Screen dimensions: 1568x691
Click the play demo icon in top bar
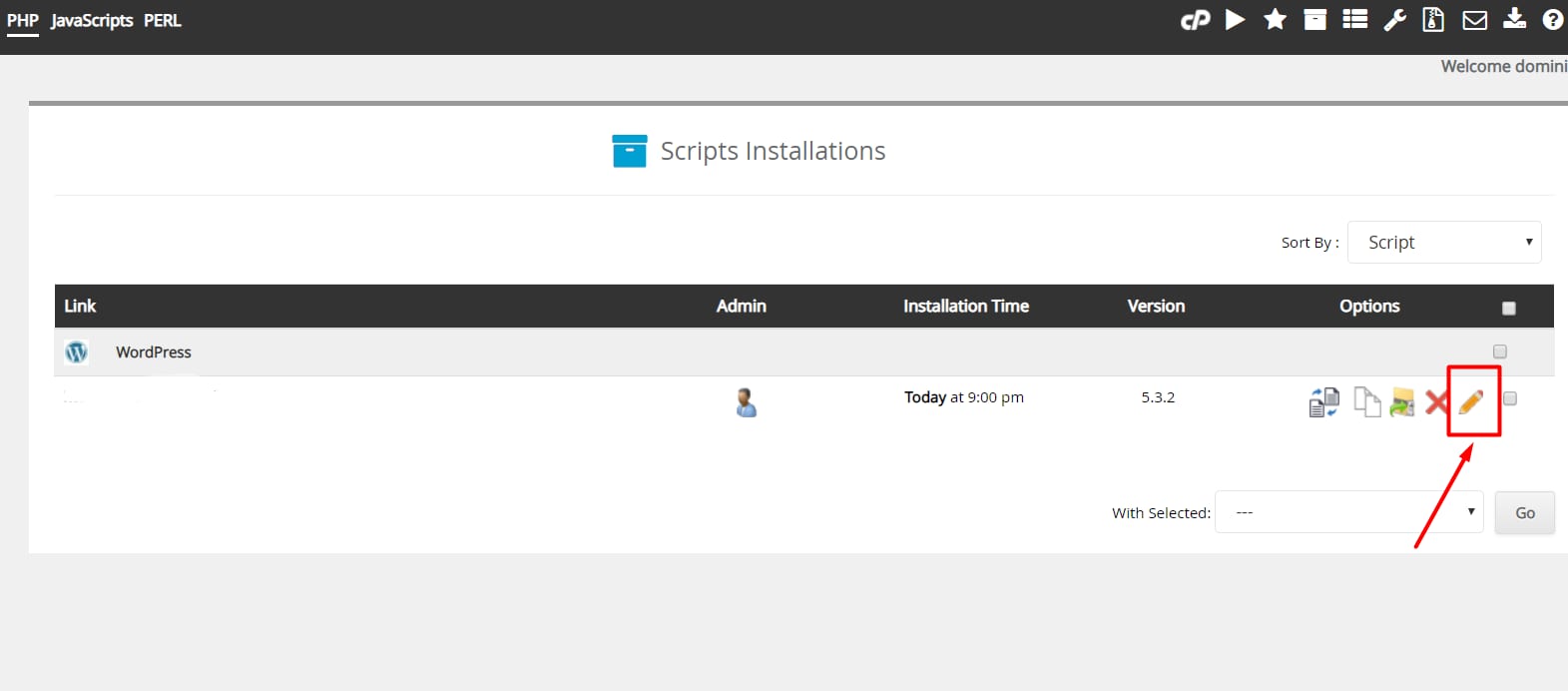1235,20
